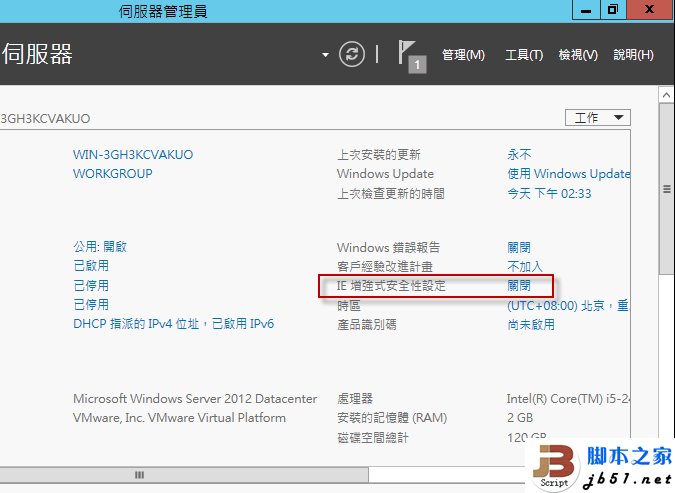Click the 安裝的記憶體 (RAM) label
This screenshot has width=675, height=493.
(392, 418)
